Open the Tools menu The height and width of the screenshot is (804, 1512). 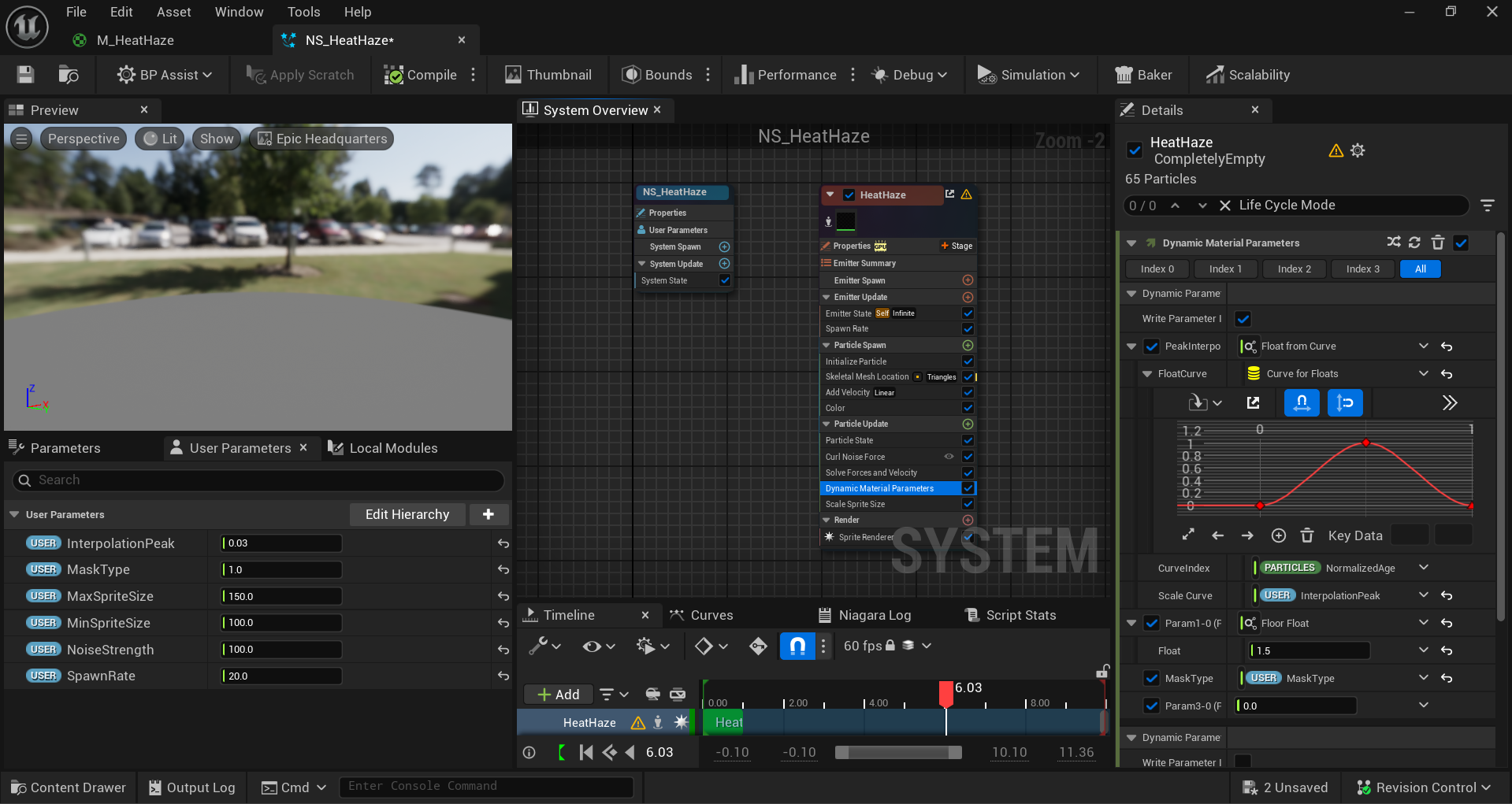303,11
